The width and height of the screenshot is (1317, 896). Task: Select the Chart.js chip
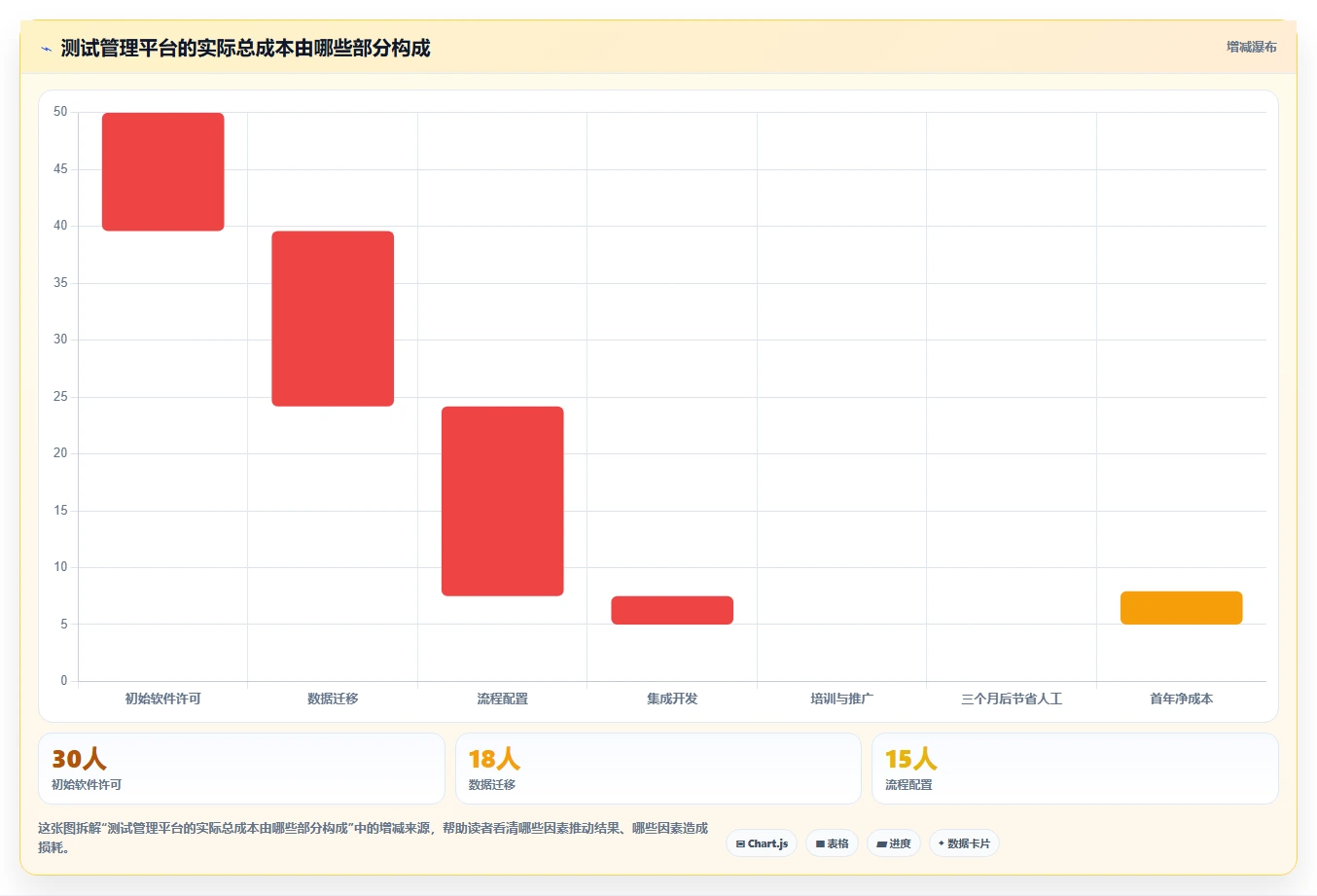(x=762, y=843)
